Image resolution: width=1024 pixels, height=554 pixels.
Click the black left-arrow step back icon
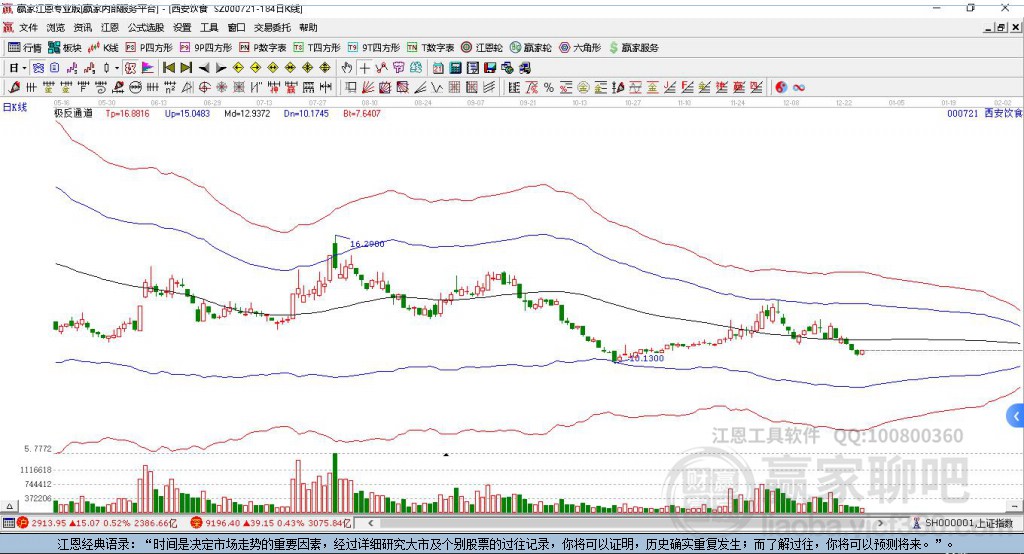pos(204,68)
